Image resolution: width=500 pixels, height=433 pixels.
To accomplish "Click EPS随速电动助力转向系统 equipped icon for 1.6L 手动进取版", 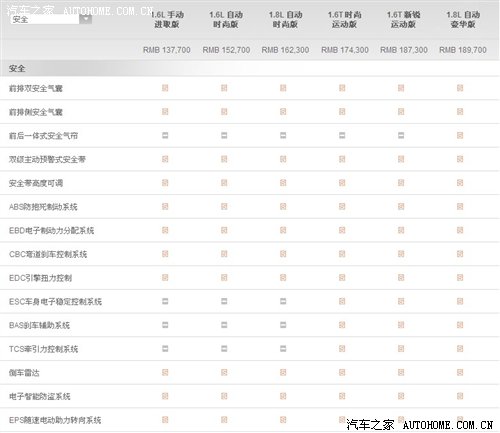I will [165, 420].
